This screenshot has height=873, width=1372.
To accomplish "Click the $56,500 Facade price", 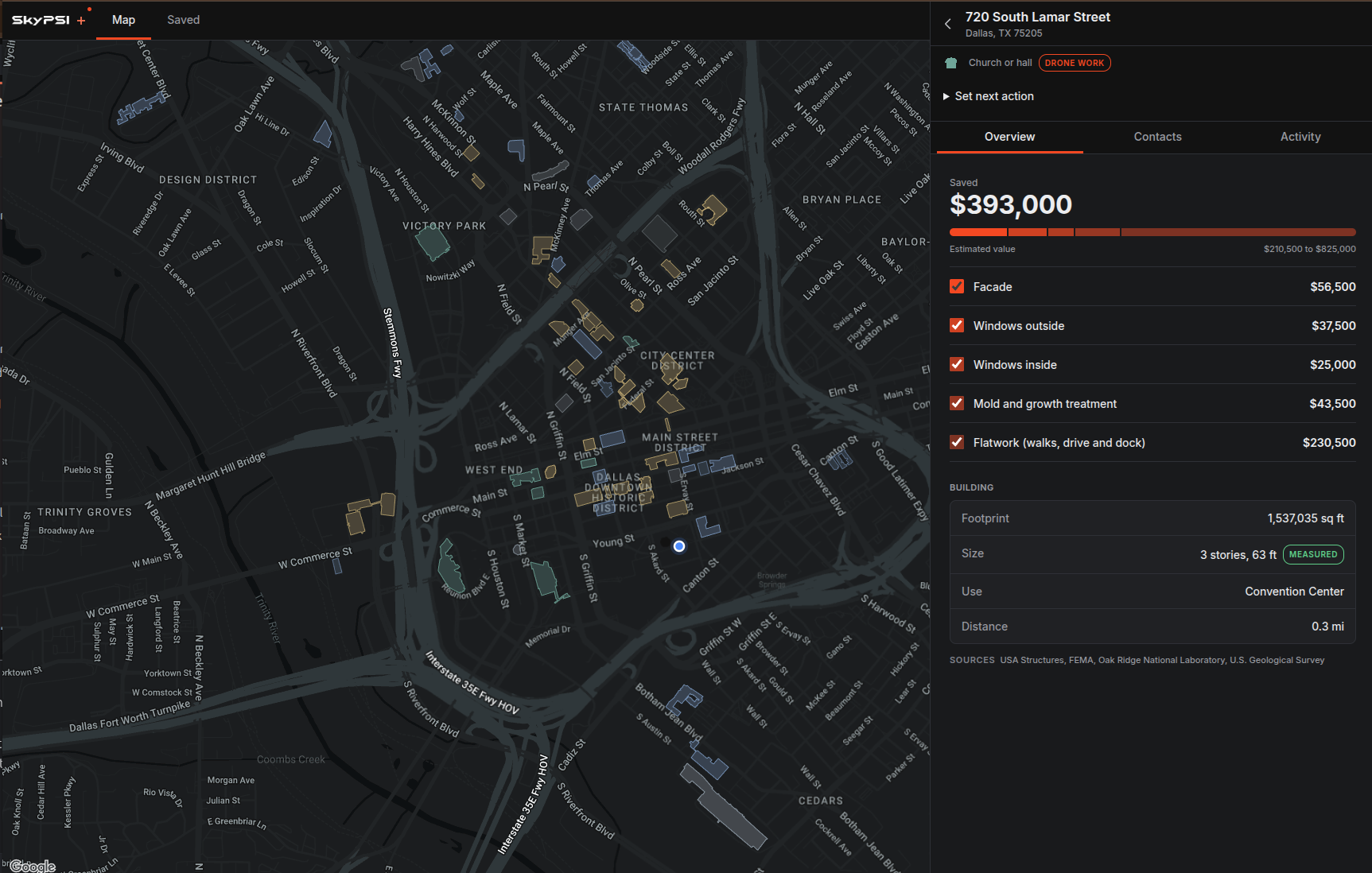I will [x=1333, y=286].
